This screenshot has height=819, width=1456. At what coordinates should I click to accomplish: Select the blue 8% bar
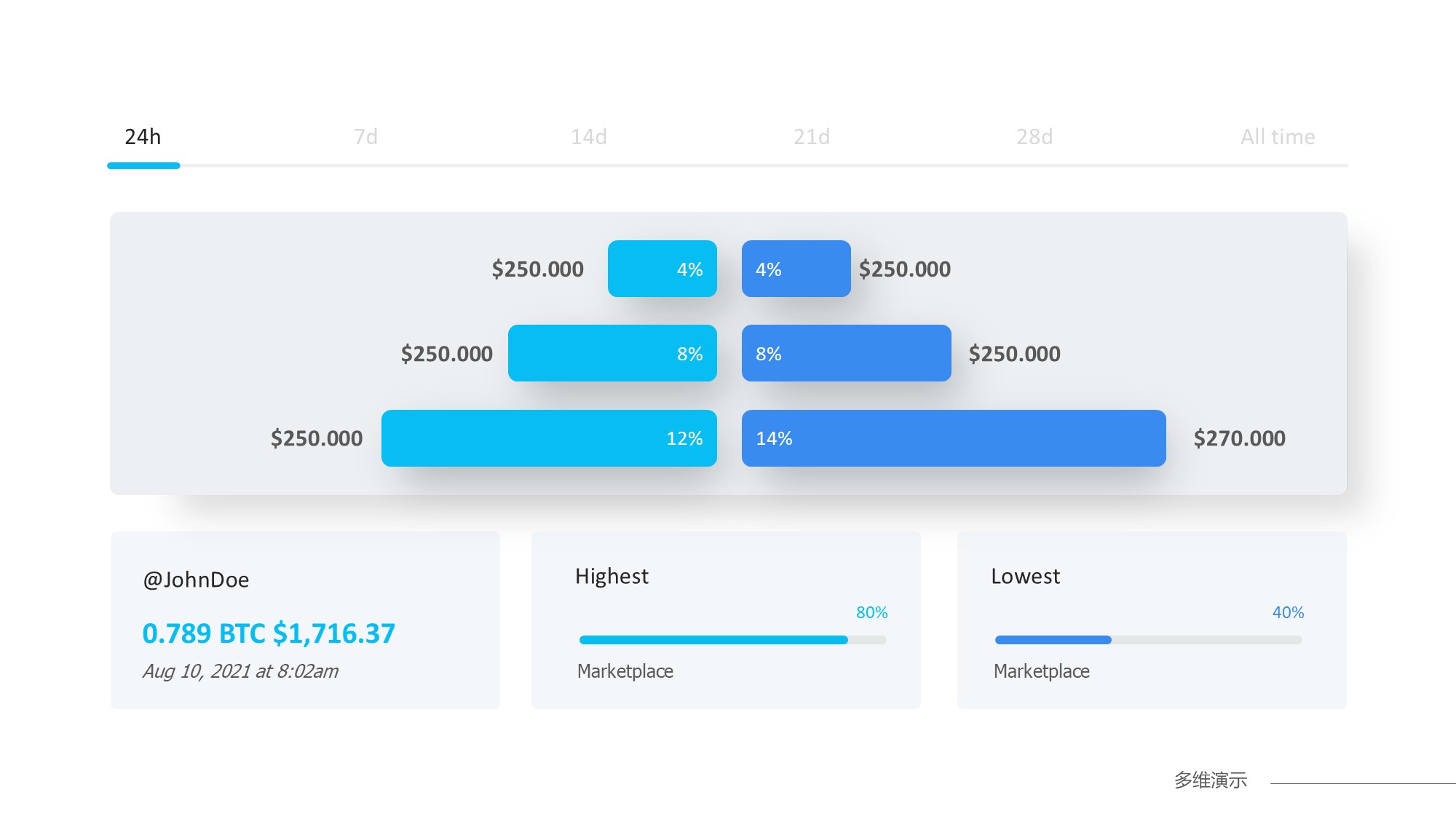tap(846, 353)
